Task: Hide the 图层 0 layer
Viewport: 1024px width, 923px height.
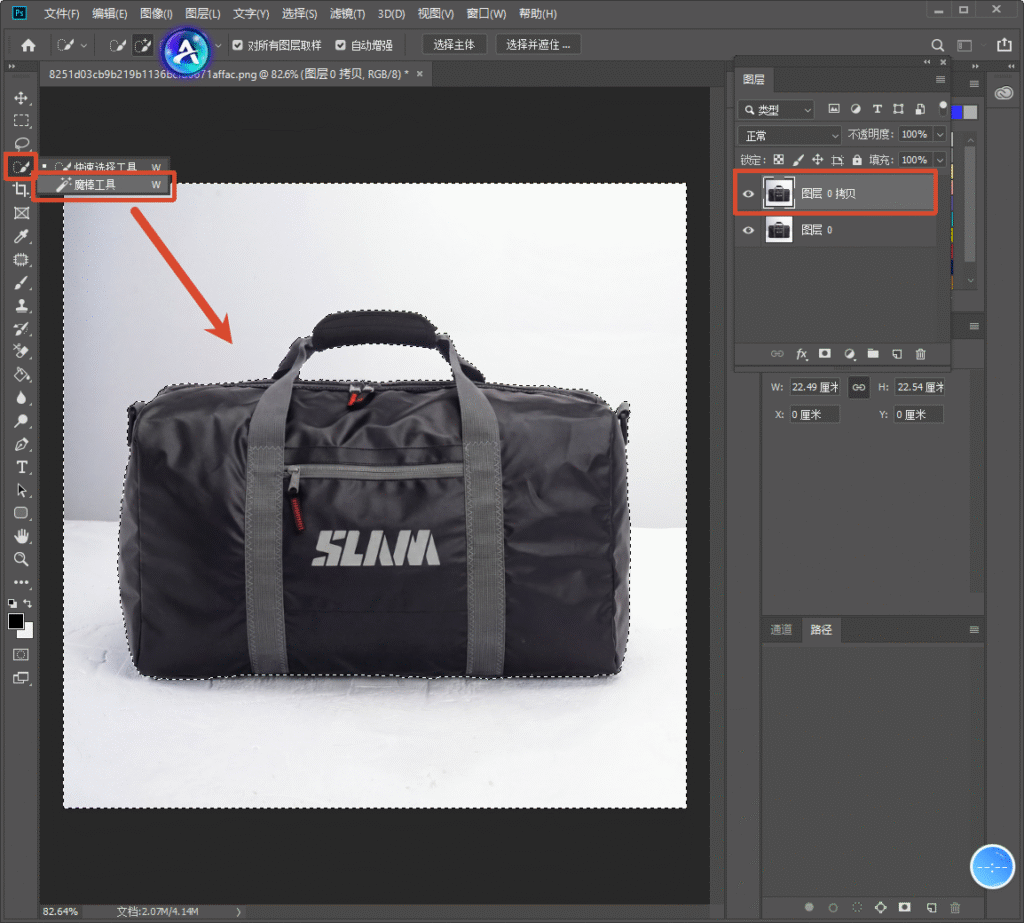Action: [748, 230]
